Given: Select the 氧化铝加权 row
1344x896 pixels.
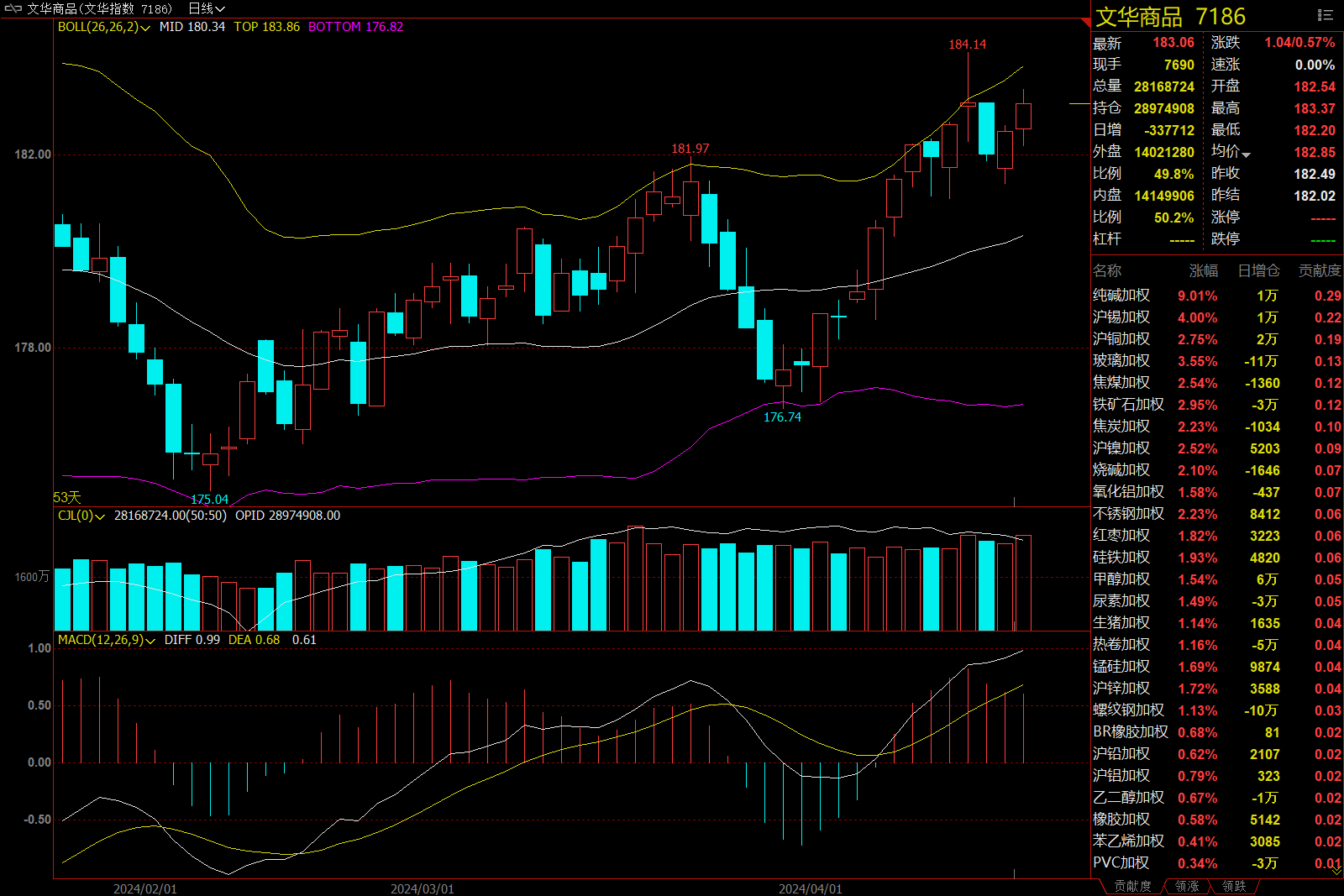Looking at the screenshot, I should coord(1217,492).
